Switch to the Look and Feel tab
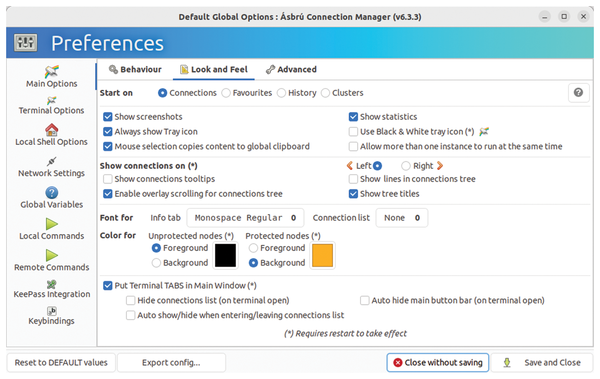 pyautogui.click(x=214, y=70)
